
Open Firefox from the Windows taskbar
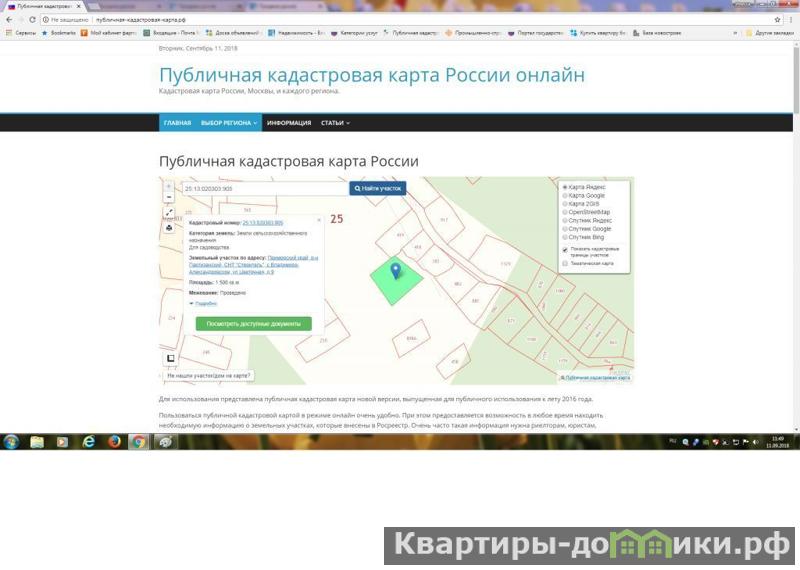coord(113,441)
